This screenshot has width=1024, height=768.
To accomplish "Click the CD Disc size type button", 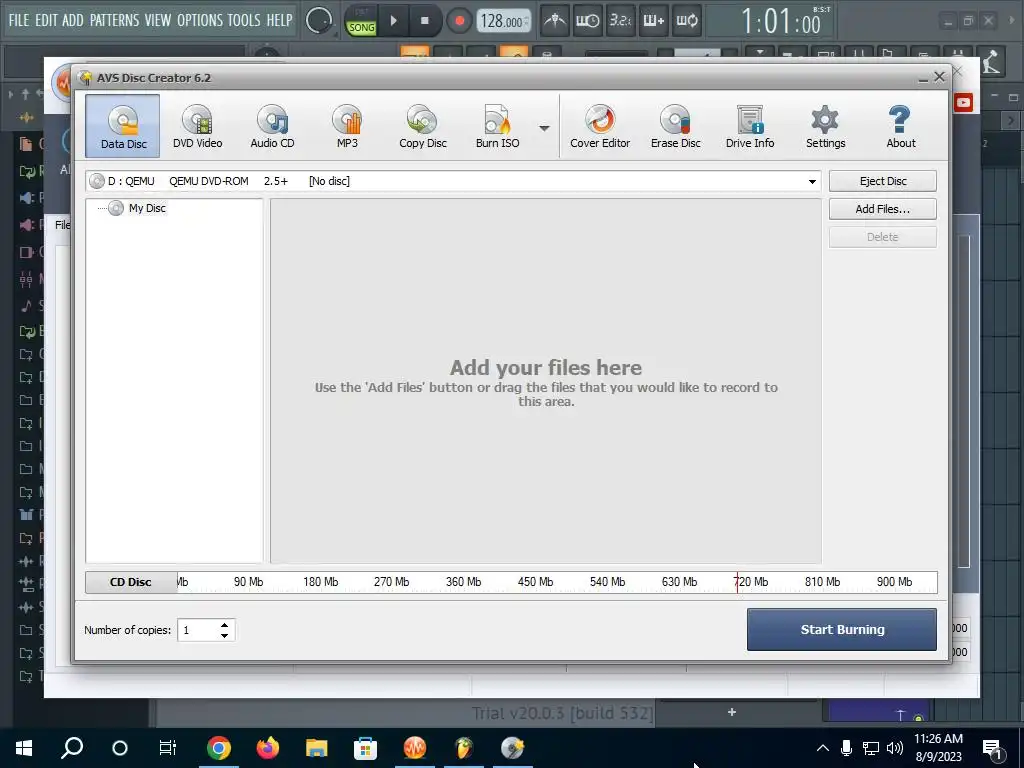I will click(x=131, y=582).
